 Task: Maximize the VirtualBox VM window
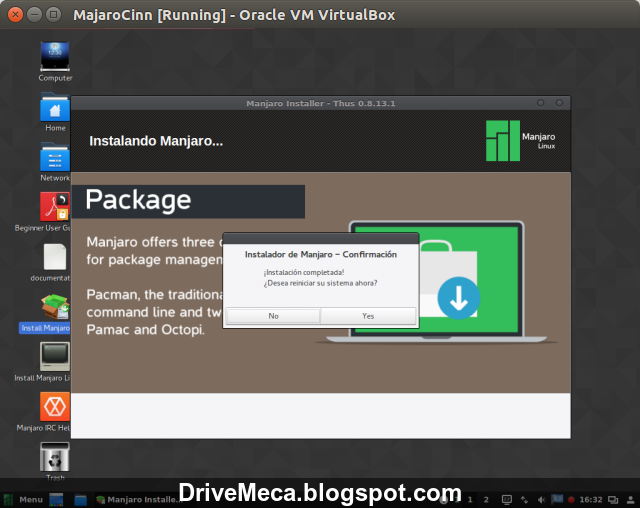point(53,15)
